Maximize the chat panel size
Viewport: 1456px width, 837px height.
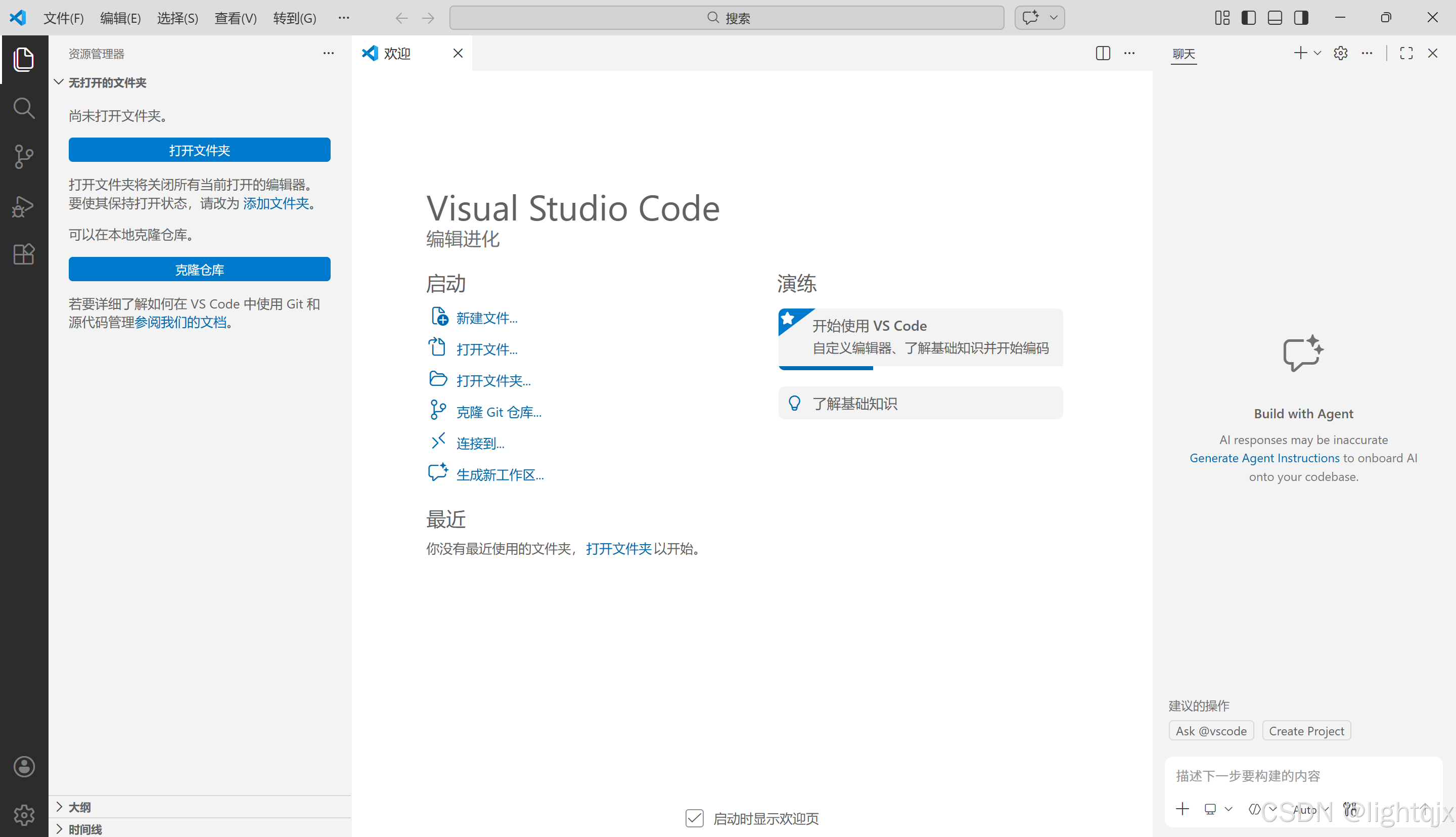1406,54
